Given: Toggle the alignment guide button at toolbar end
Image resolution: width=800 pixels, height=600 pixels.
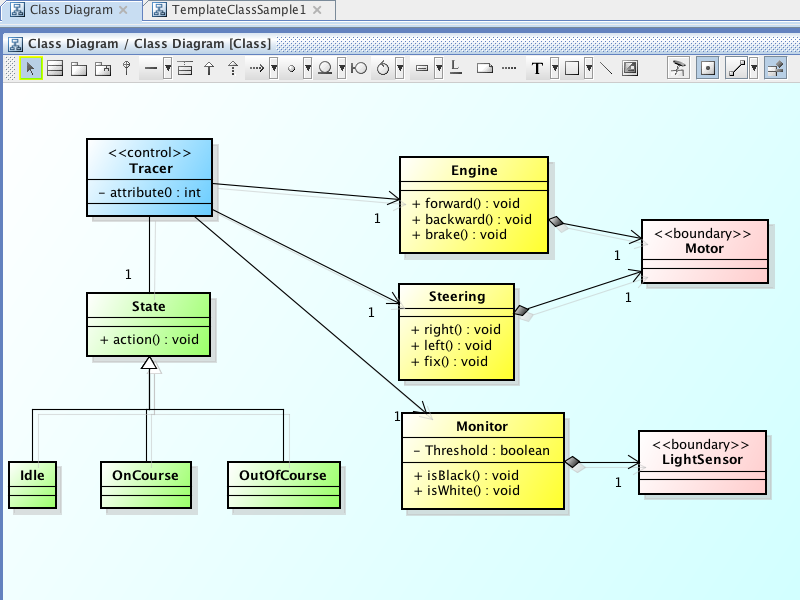Looking at the screenshot, I should pos(775,68).
